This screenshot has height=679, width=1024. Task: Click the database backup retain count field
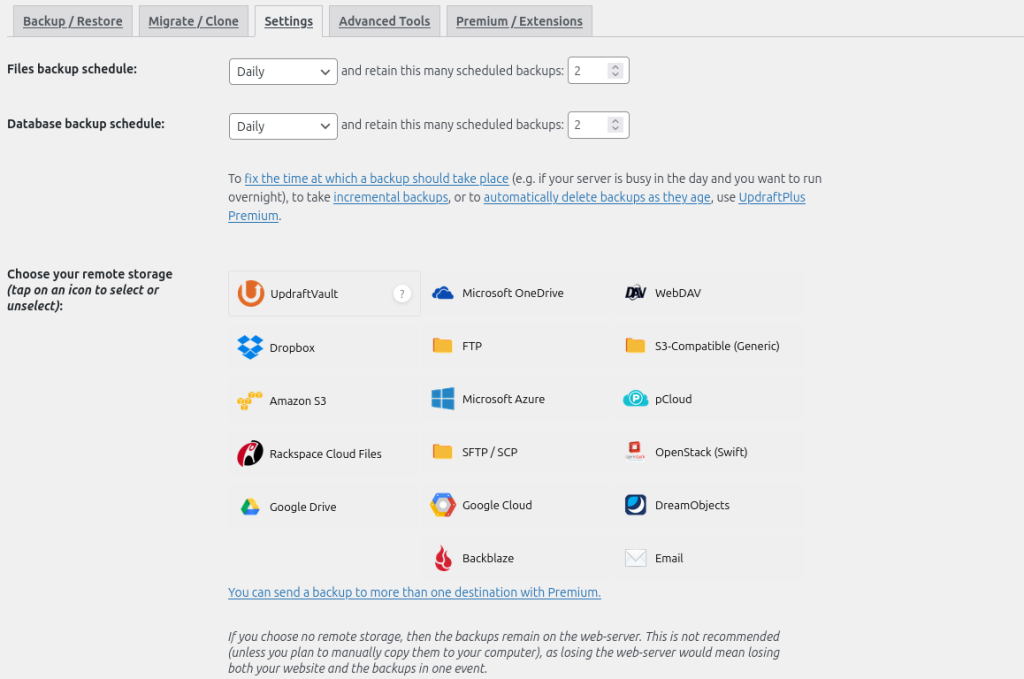tap(590, 126)
